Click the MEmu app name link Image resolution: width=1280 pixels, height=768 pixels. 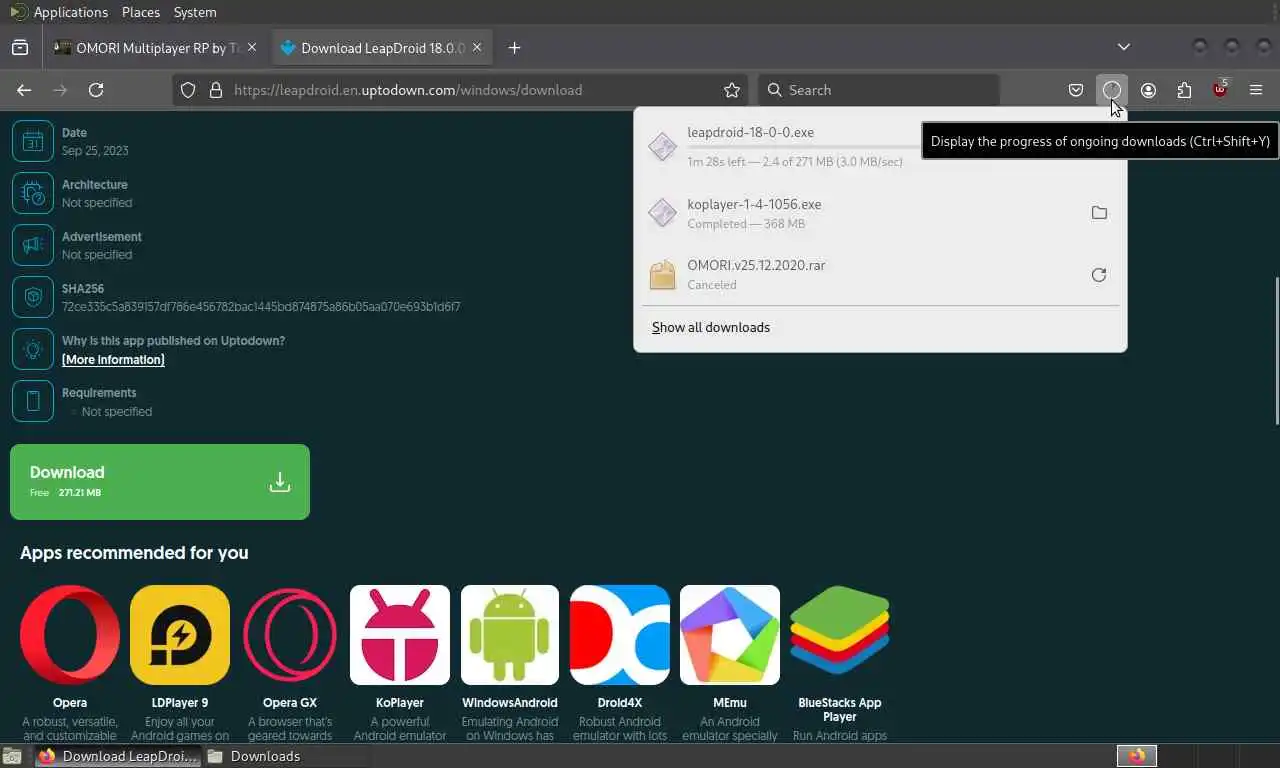pyautogui.click(x=730, y=703)
